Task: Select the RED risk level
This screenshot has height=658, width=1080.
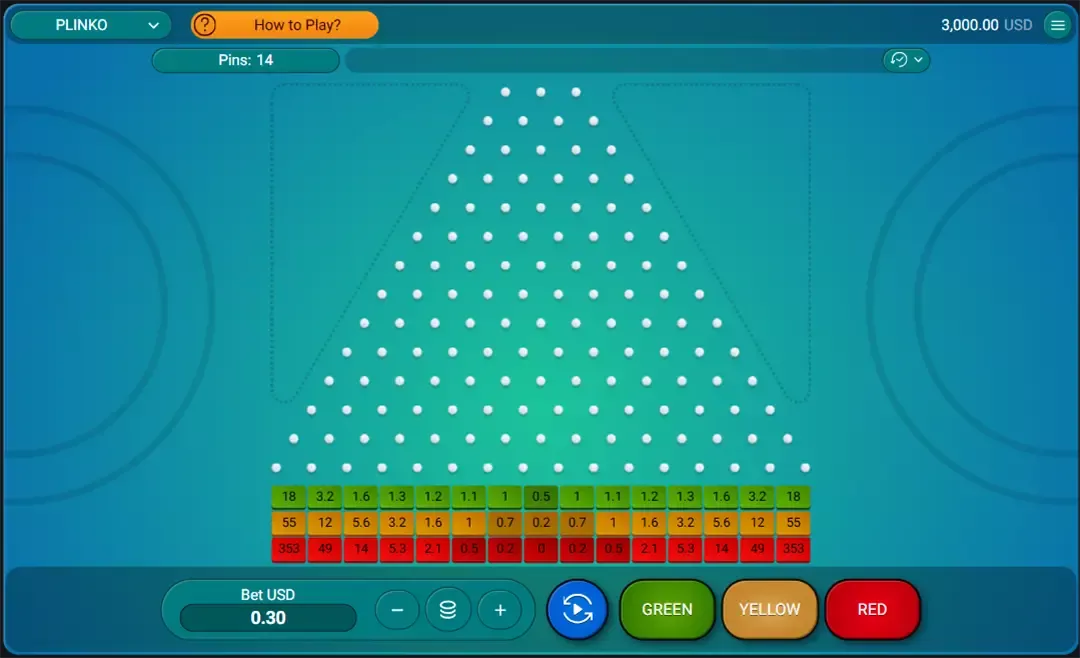Action: pyautogui.click(x=872, y=609)
